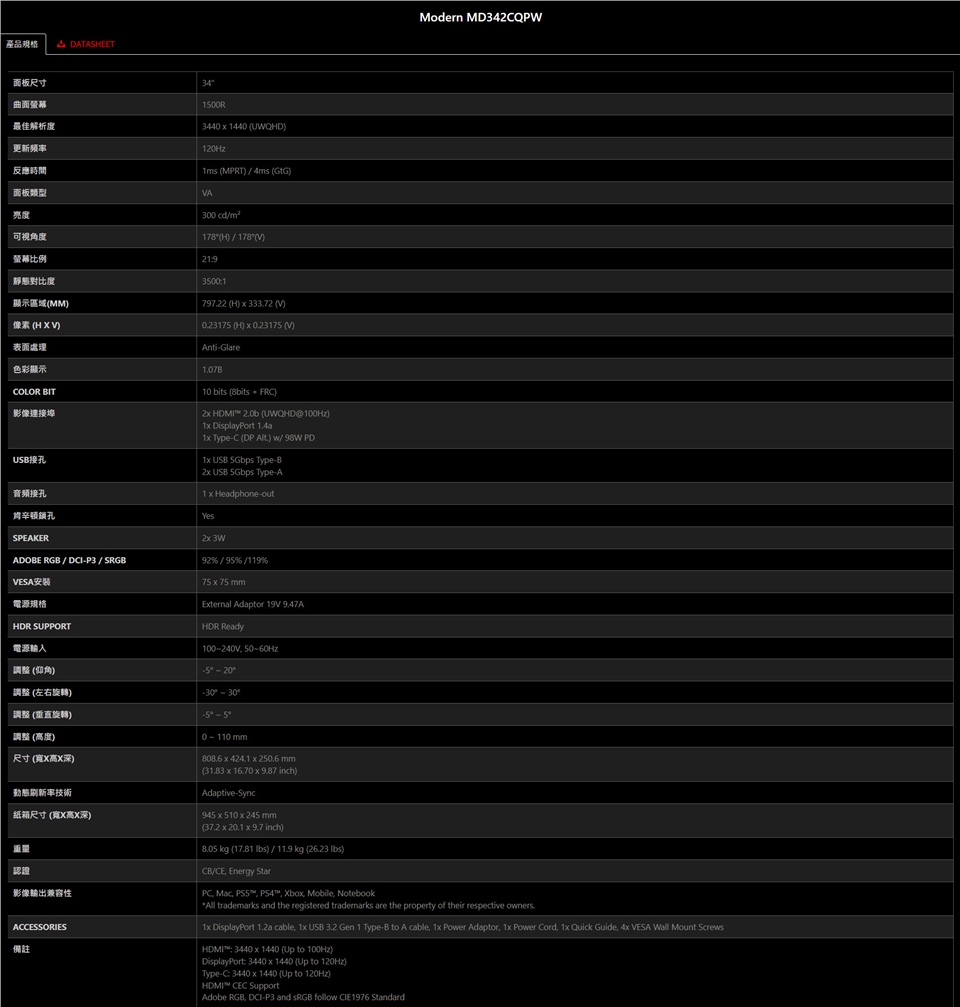Open the DATASHEET link

92,44
